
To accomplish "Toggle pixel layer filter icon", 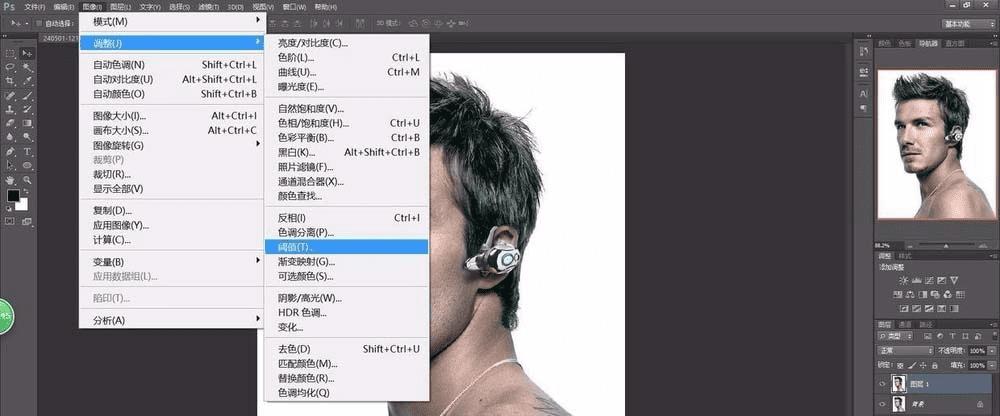I will (927, 336).
